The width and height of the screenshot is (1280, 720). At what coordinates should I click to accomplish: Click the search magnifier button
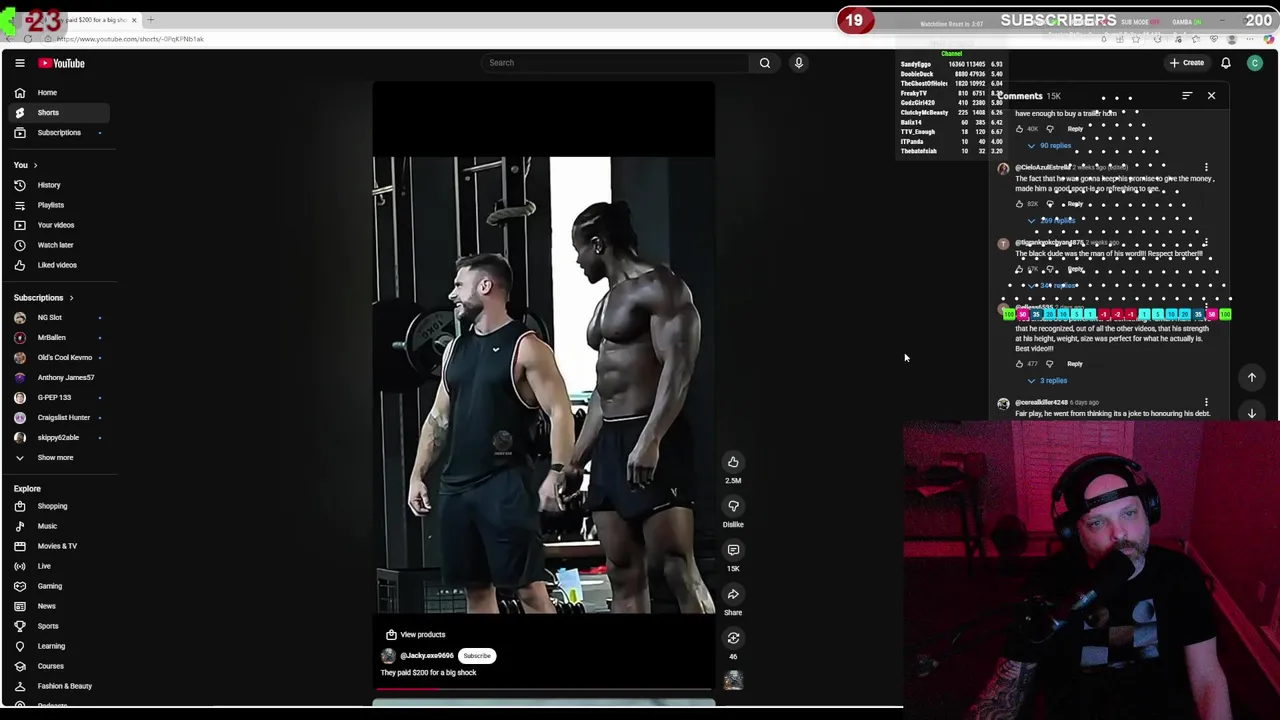(x=765, y=63)
